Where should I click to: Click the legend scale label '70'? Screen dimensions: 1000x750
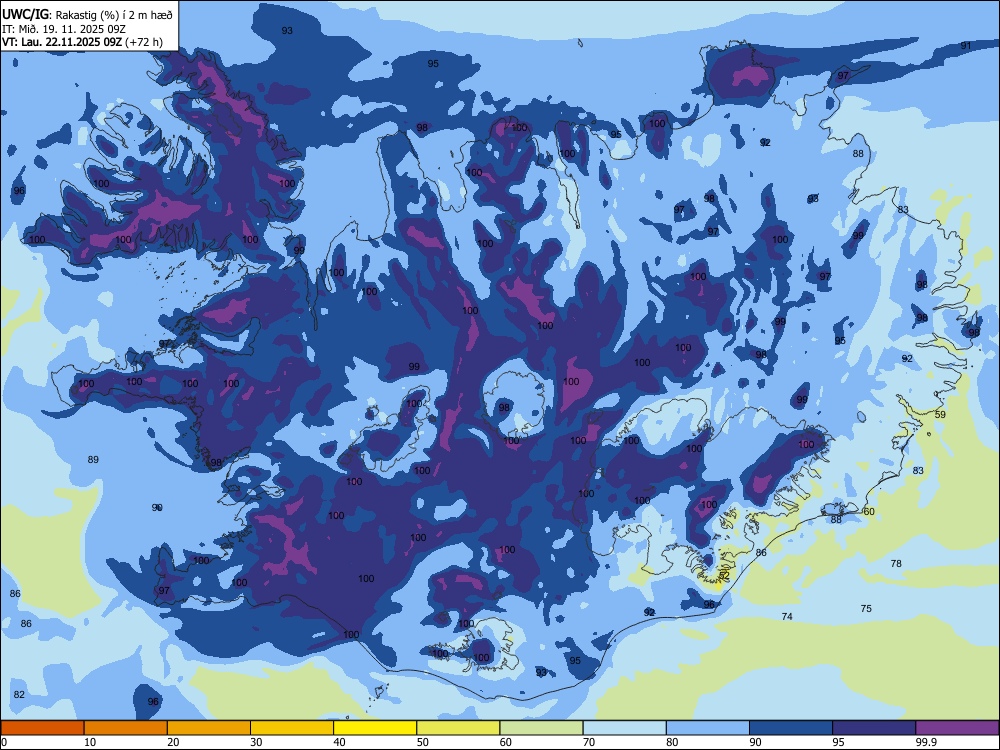589,742
